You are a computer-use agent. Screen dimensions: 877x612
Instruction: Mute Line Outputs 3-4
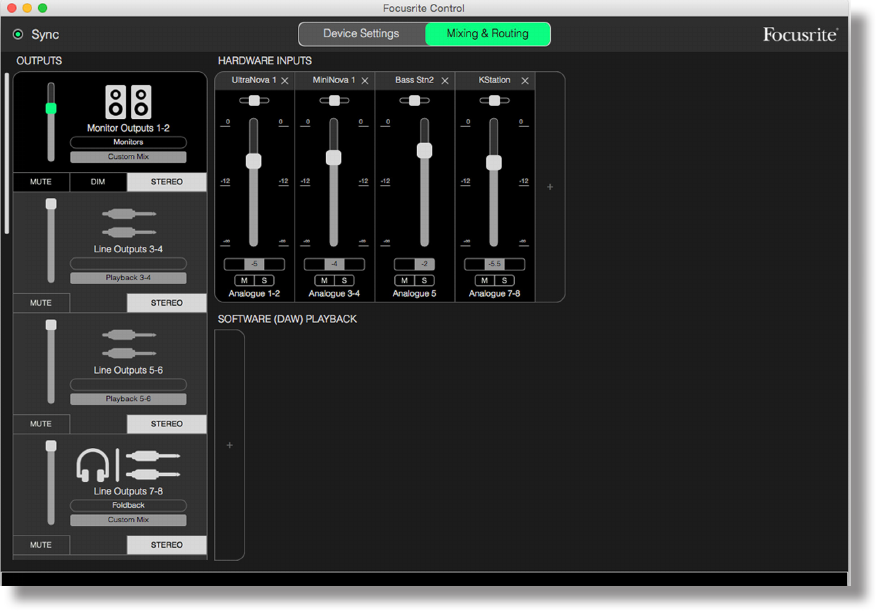41,303
